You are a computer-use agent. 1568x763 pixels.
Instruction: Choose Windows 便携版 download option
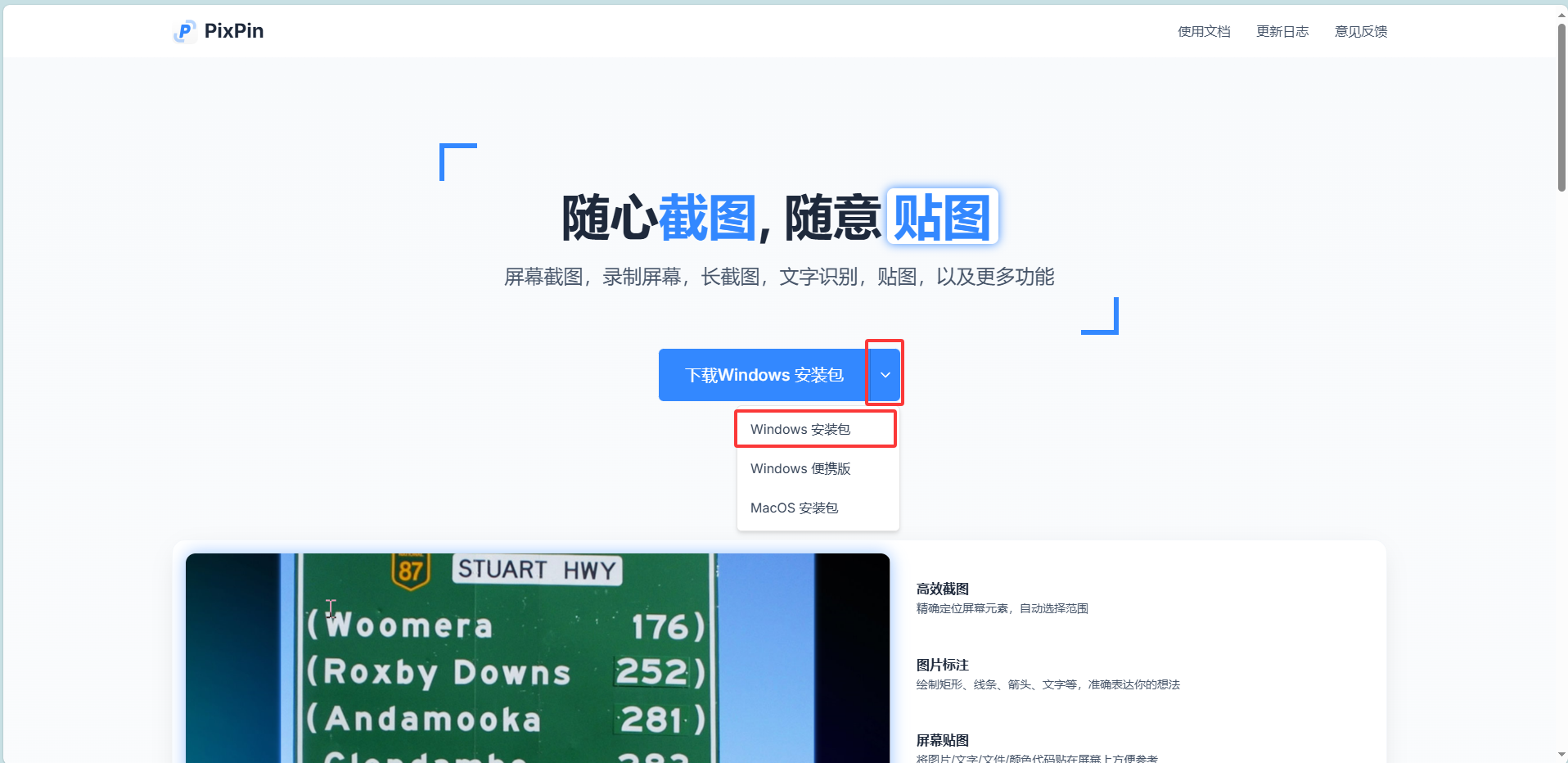(x=800, y=468)
